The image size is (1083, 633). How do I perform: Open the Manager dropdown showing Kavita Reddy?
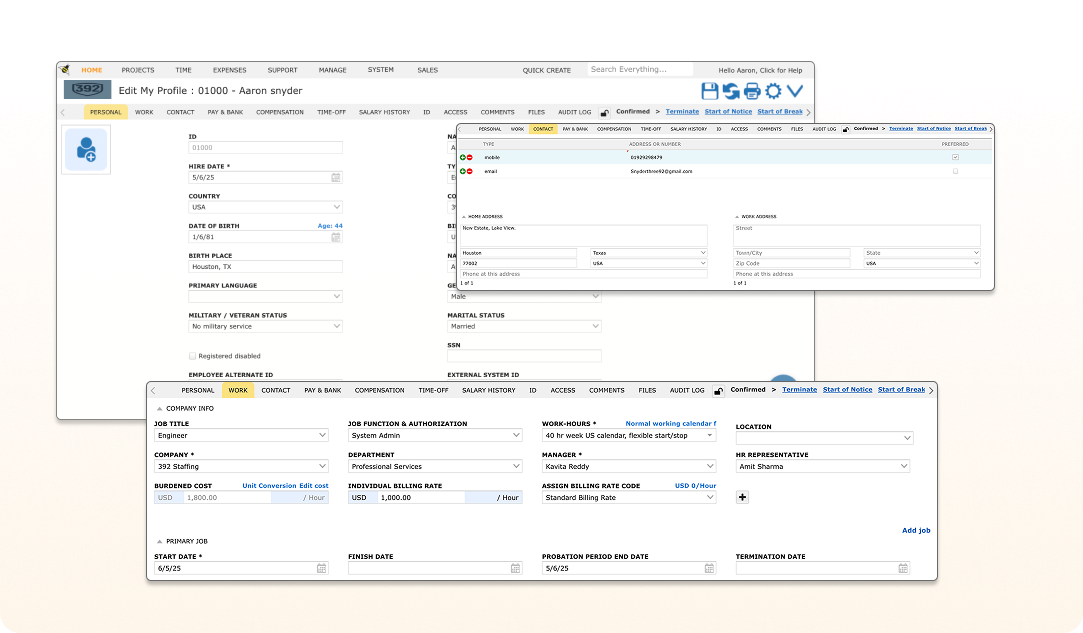(x=629, y=466)
